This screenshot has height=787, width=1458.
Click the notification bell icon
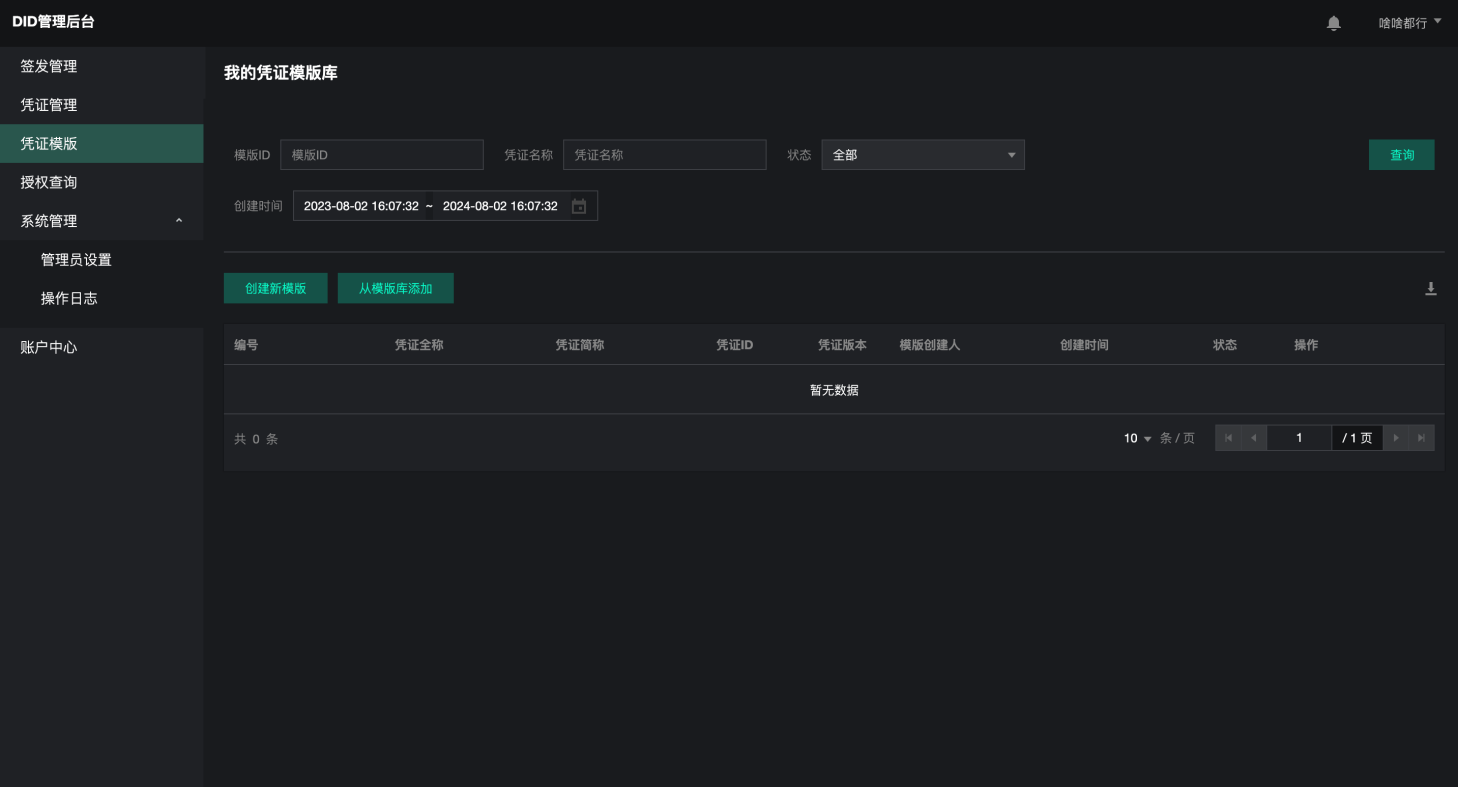click(1333, 23)
